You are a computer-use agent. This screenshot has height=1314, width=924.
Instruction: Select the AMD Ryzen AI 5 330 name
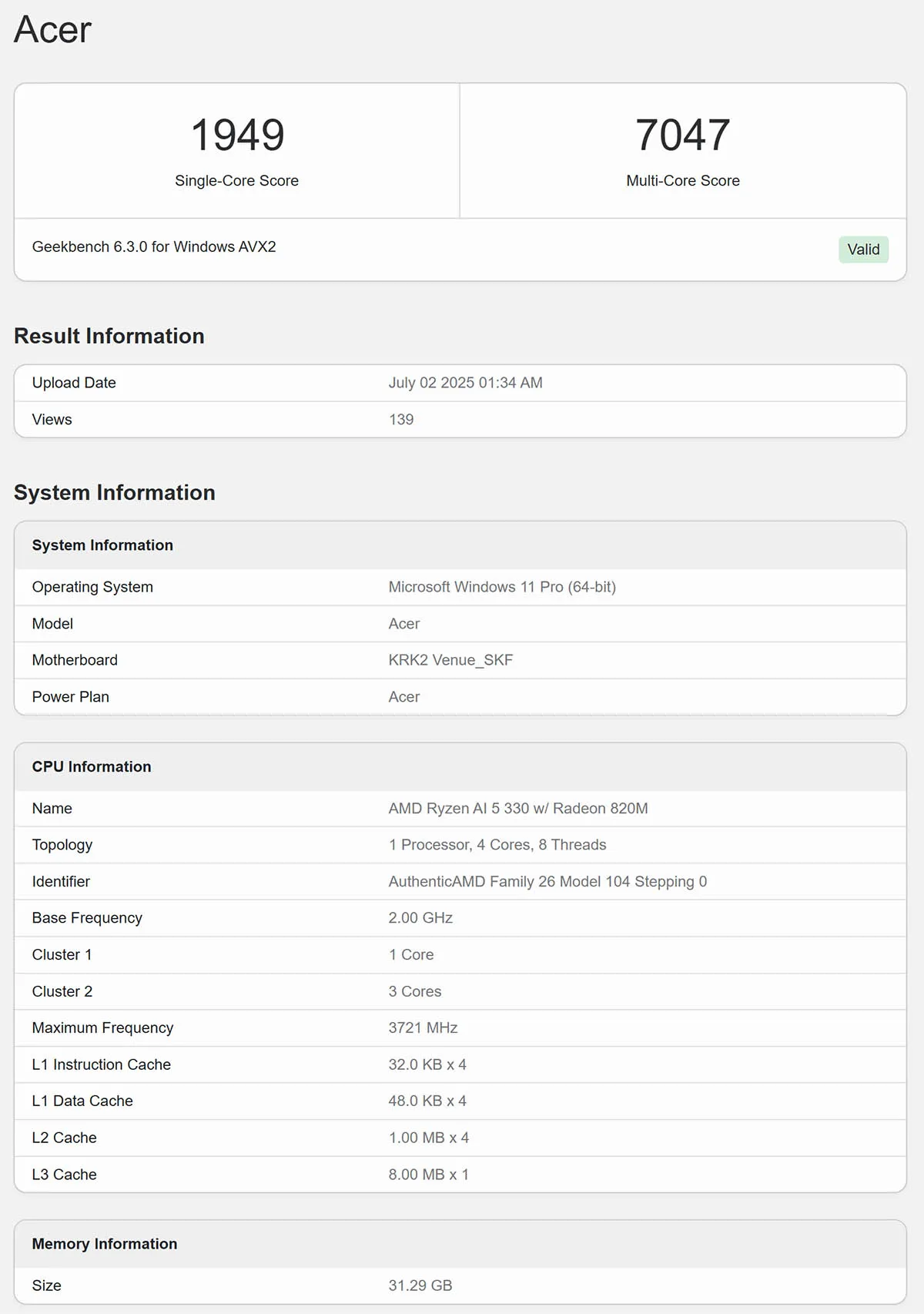pos(518,809)
